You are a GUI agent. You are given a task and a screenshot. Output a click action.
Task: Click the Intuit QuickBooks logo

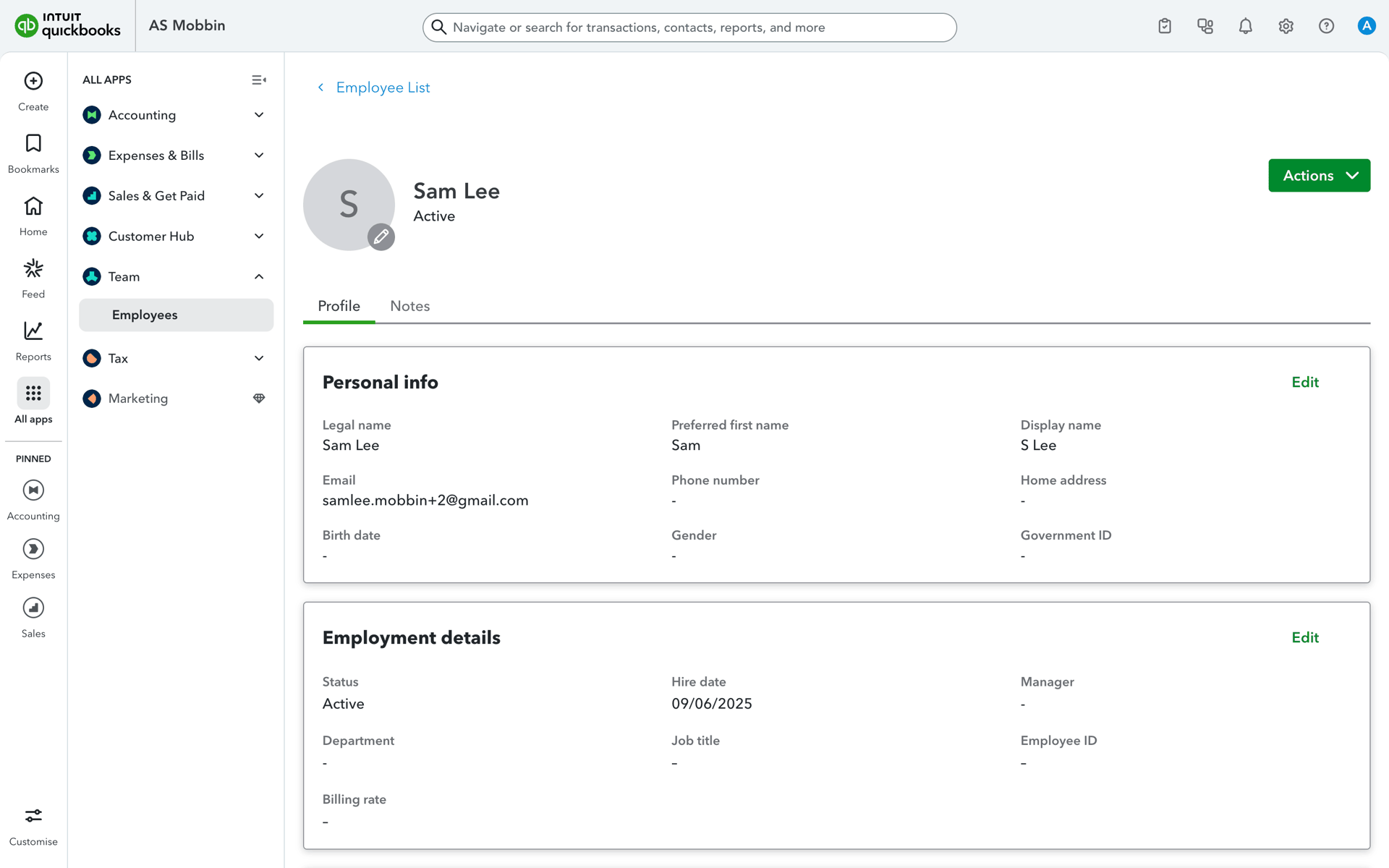[67, 25]
